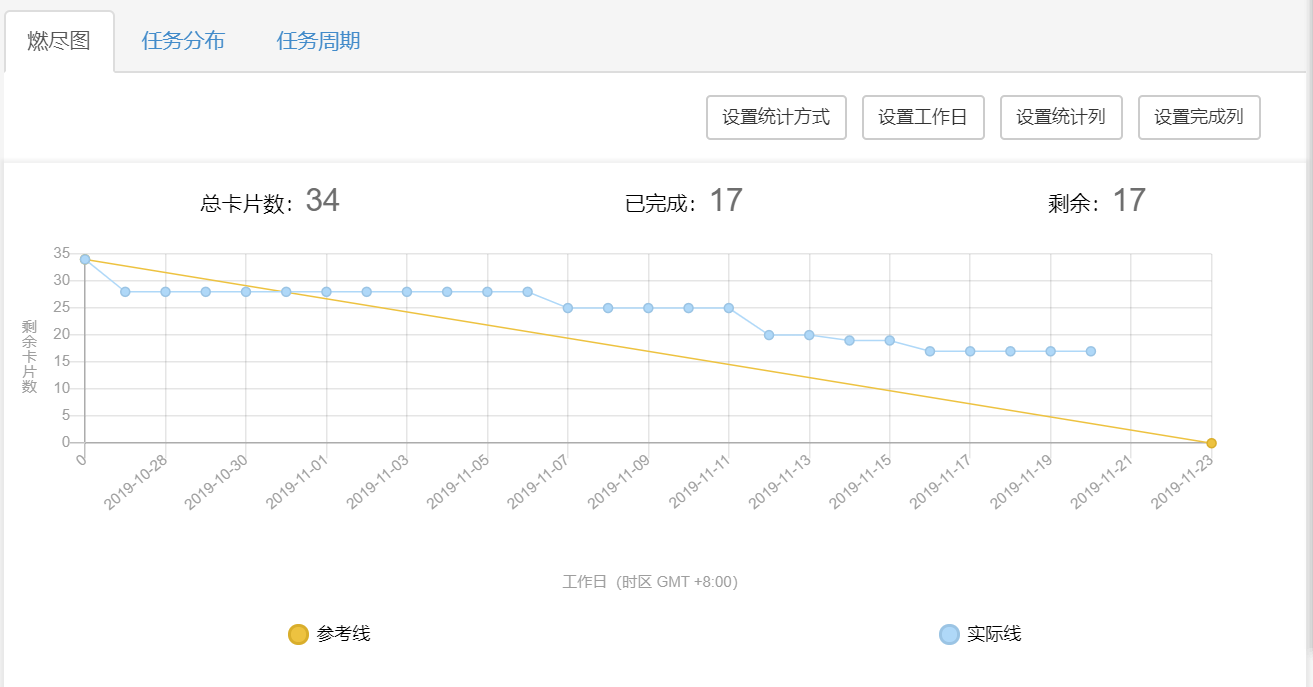Select the 燃尽图 tab
The width and height of the screenshot is (1313, 687).
pyautogui.click(x=59, y=41)
